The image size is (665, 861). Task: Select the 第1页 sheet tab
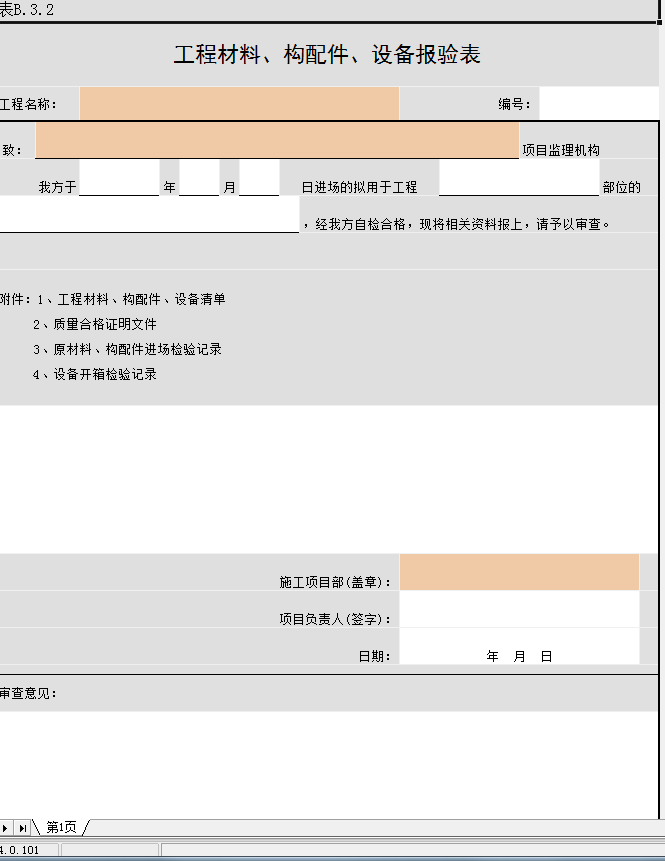coord(61,827)
